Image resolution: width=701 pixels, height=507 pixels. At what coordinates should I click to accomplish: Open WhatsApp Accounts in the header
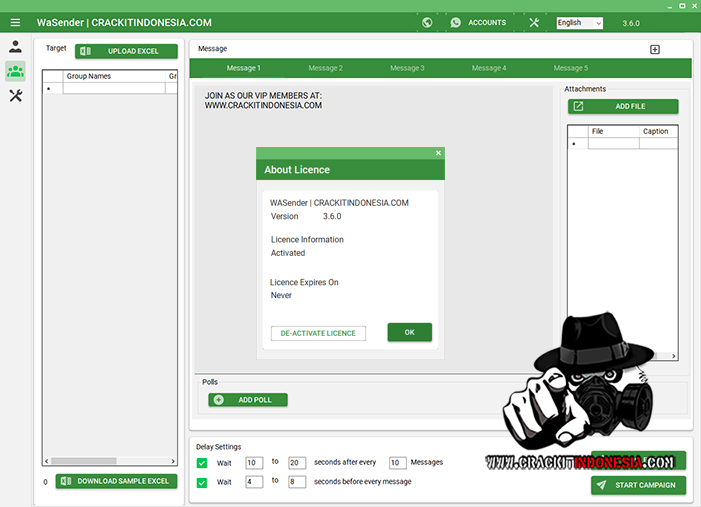click(x=478, y=23)
